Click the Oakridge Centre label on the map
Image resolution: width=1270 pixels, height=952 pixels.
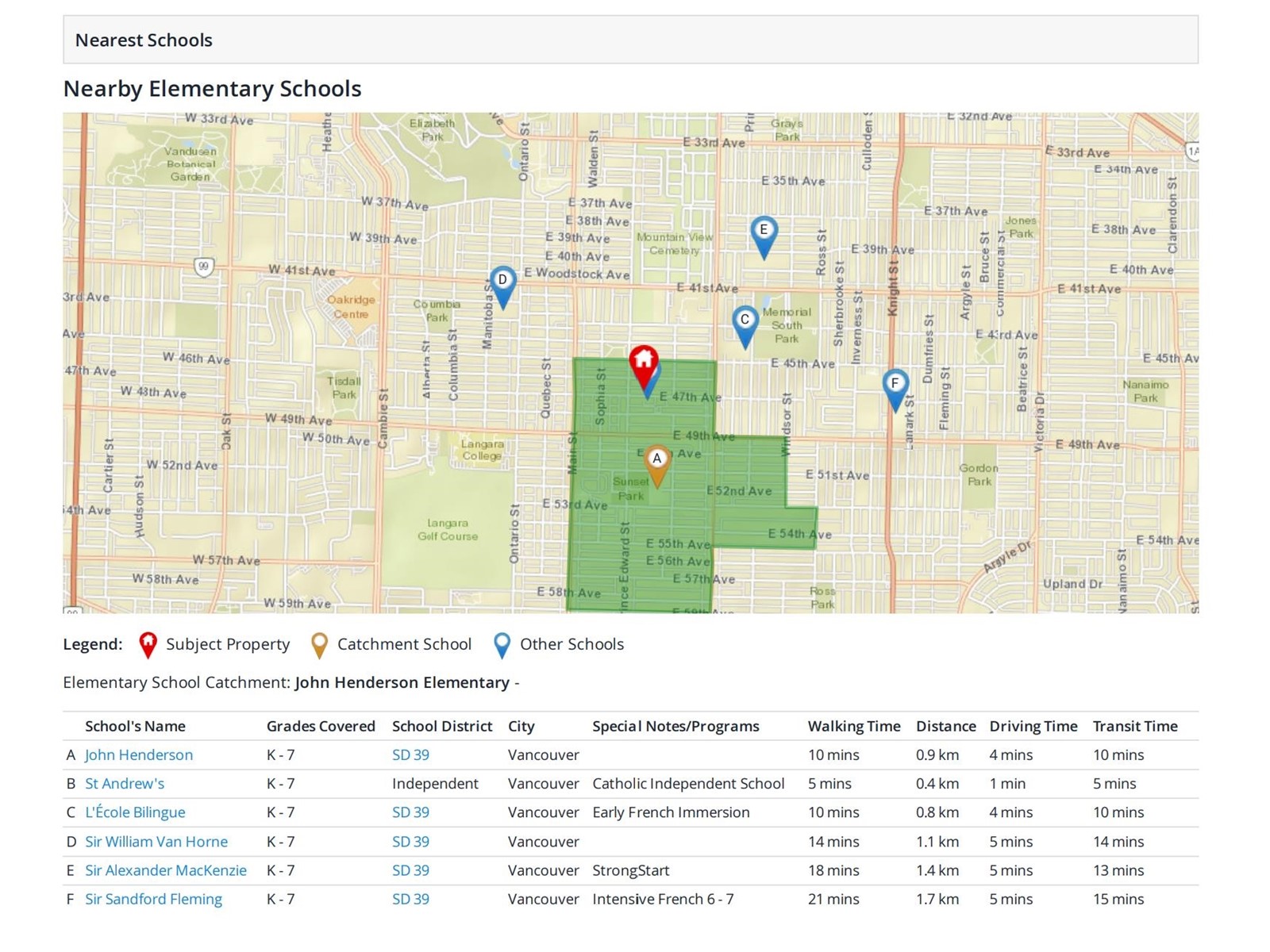click(x=351, y=307)
